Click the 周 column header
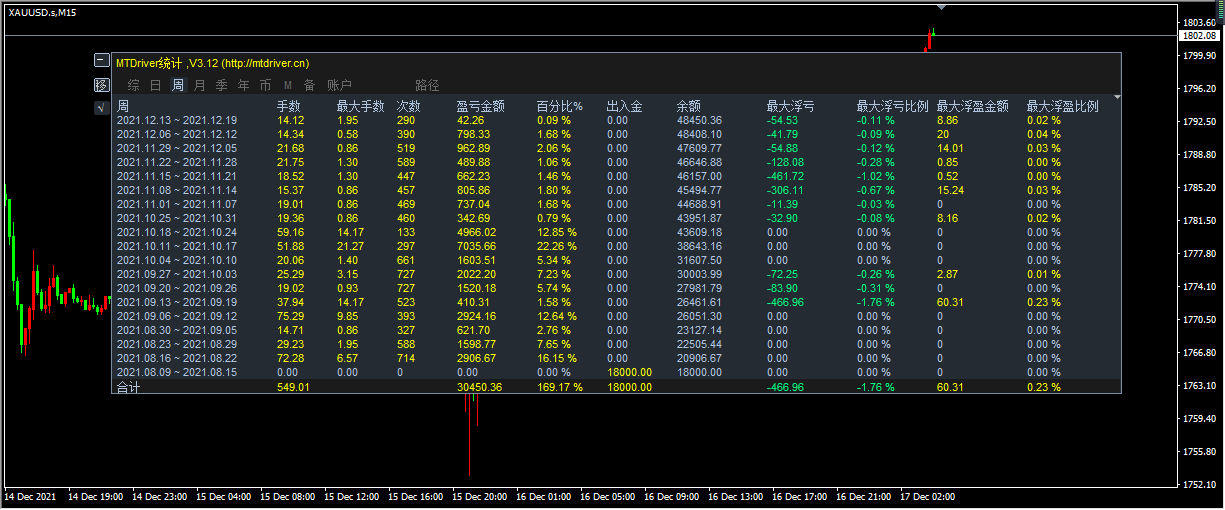This screenshot has height=510, width=1225. (123, 105)
